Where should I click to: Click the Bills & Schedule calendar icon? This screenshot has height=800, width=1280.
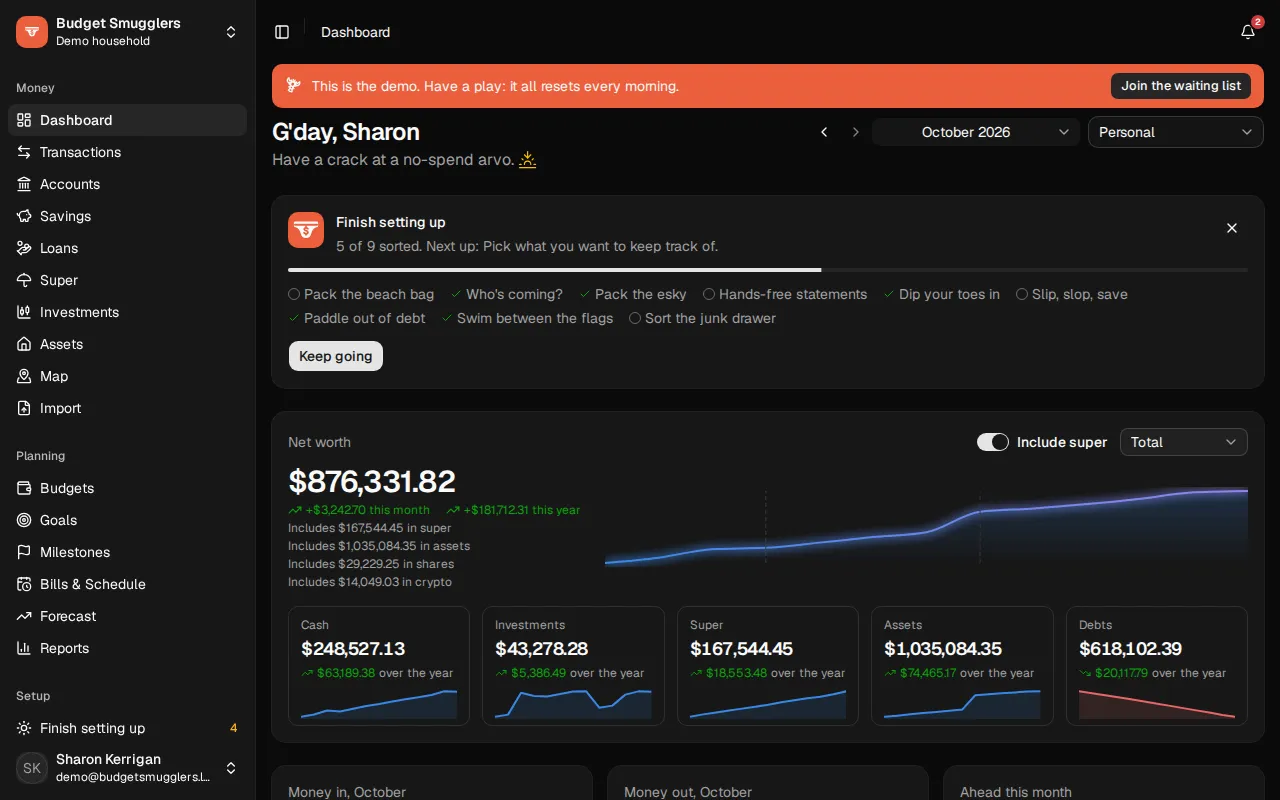tap(25, 584)
